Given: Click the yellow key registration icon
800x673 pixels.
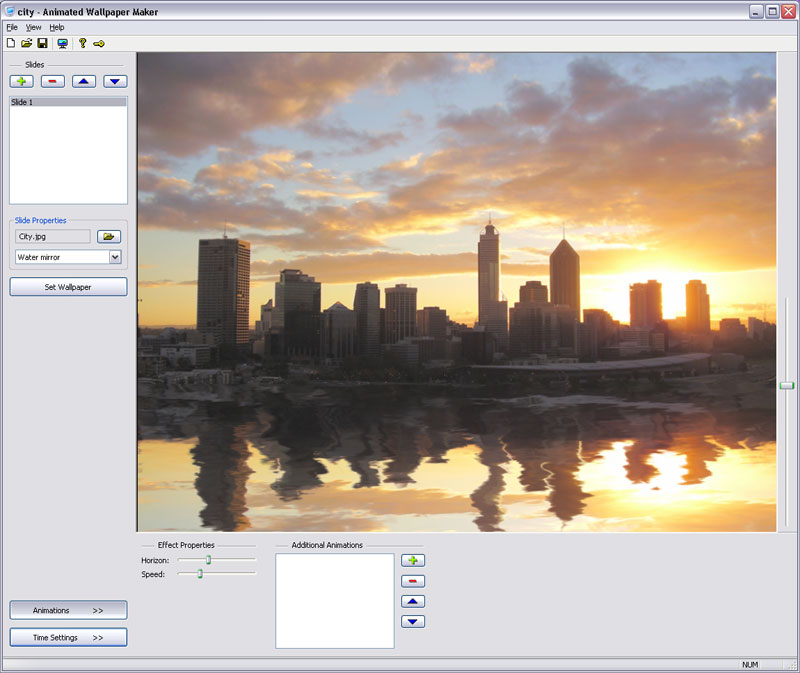Looking at the screenshot, I should (98, 43).
